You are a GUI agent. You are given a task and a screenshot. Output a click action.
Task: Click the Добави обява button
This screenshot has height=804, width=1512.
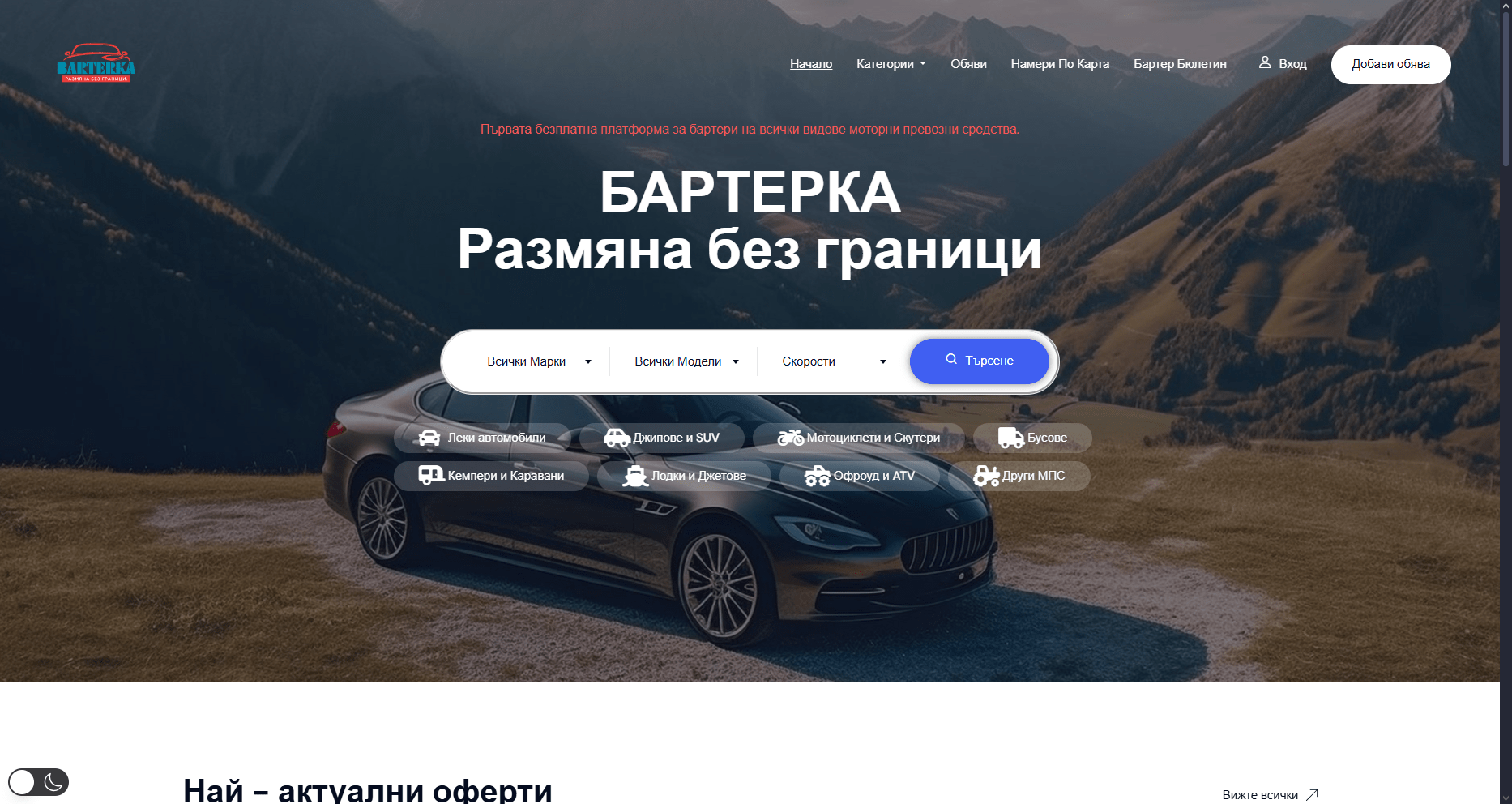point(1390,64)
